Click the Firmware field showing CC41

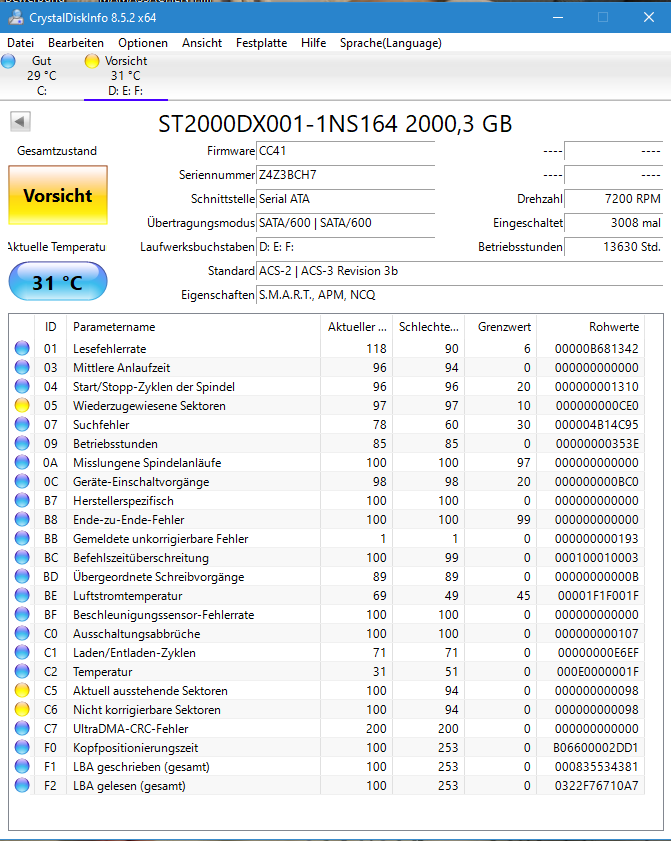click(x=345, y=151)
